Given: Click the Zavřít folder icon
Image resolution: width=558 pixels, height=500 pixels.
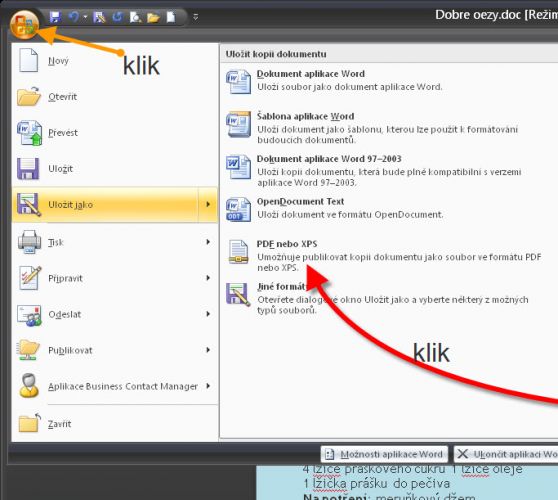Looking at the screenshot, I should pos(30,423).
